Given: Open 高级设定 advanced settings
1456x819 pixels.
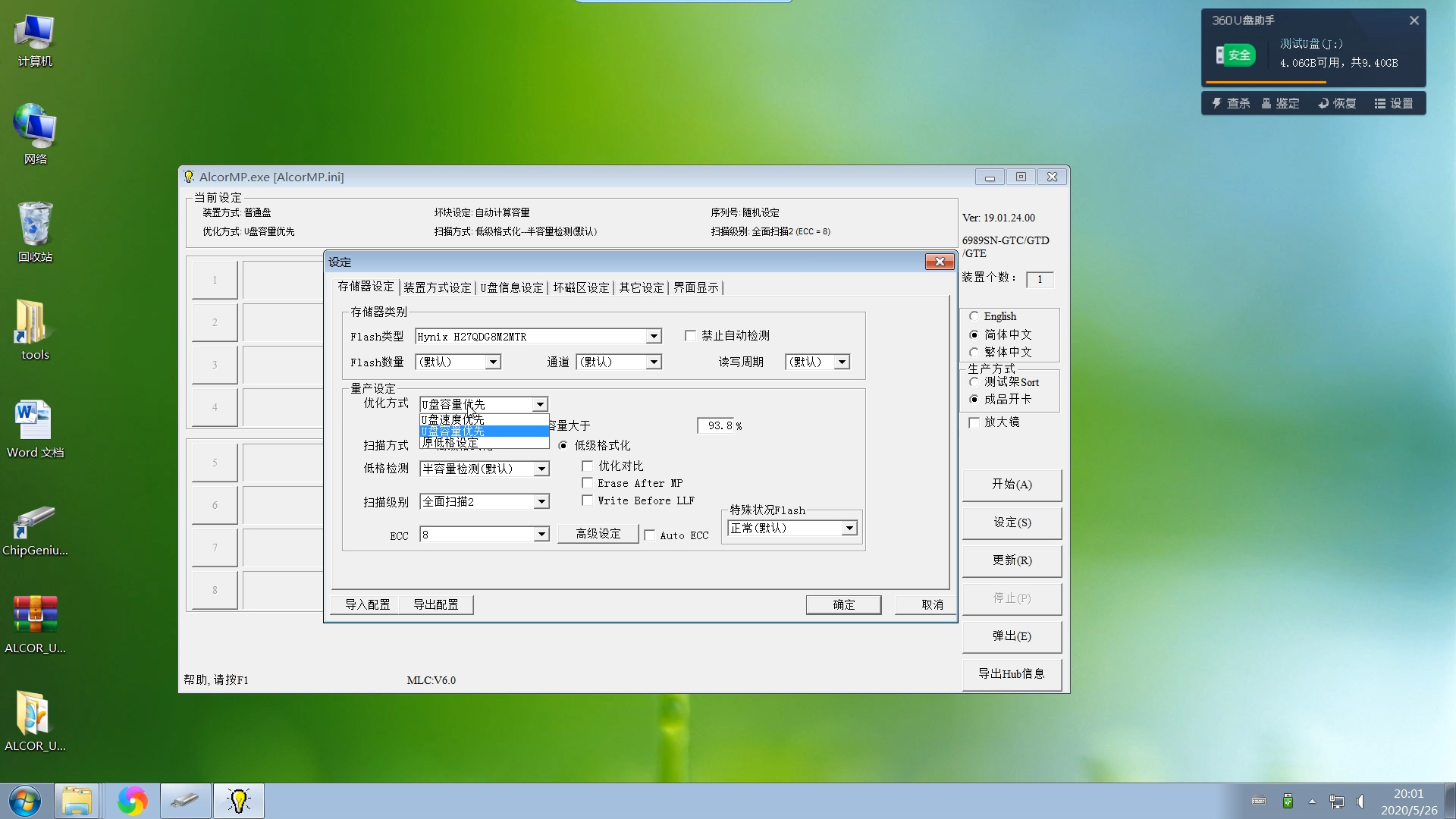Looking at the screenshot, I should [598, 533].
